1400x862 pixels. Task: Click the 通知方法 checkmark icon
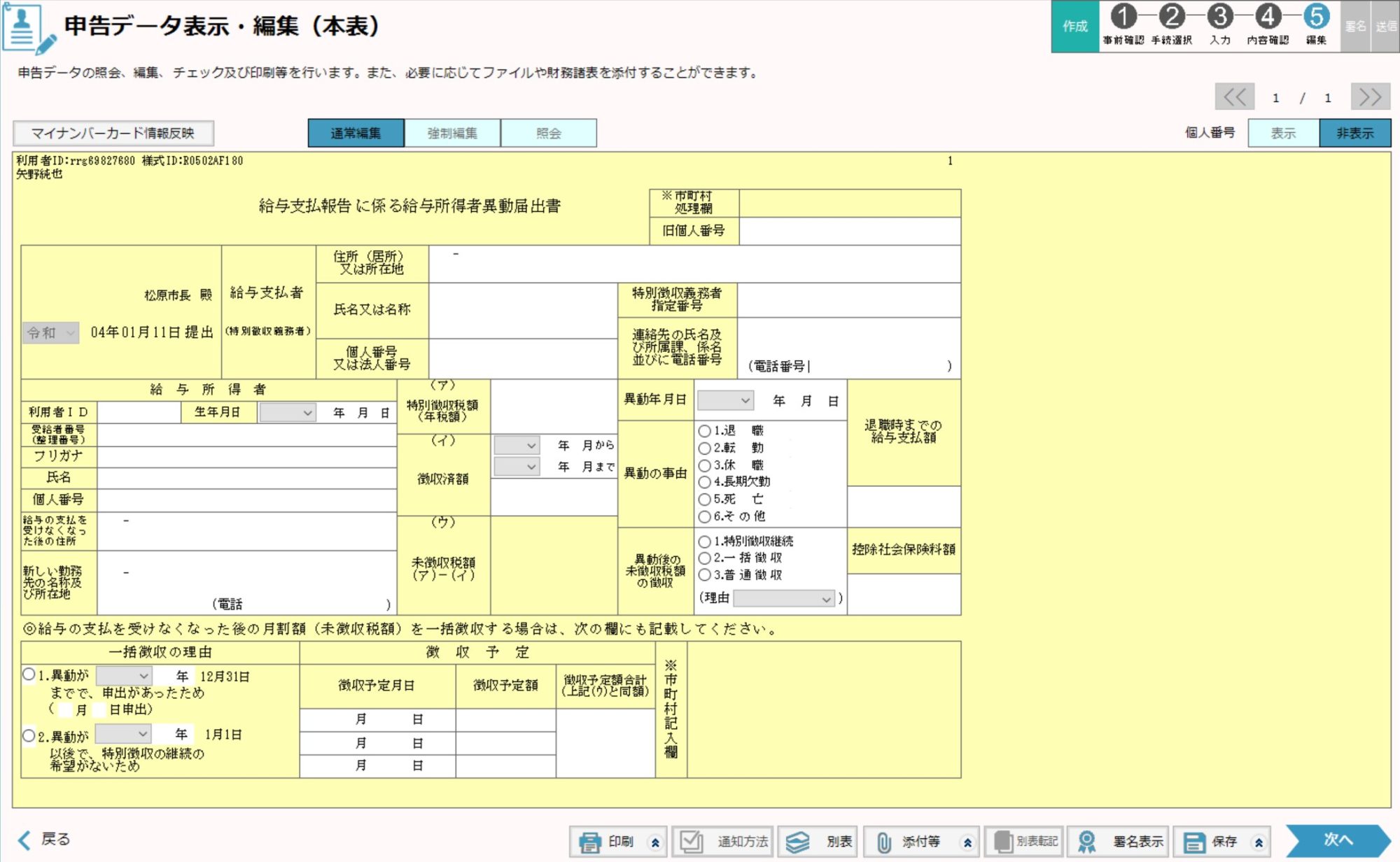[692, 842]
